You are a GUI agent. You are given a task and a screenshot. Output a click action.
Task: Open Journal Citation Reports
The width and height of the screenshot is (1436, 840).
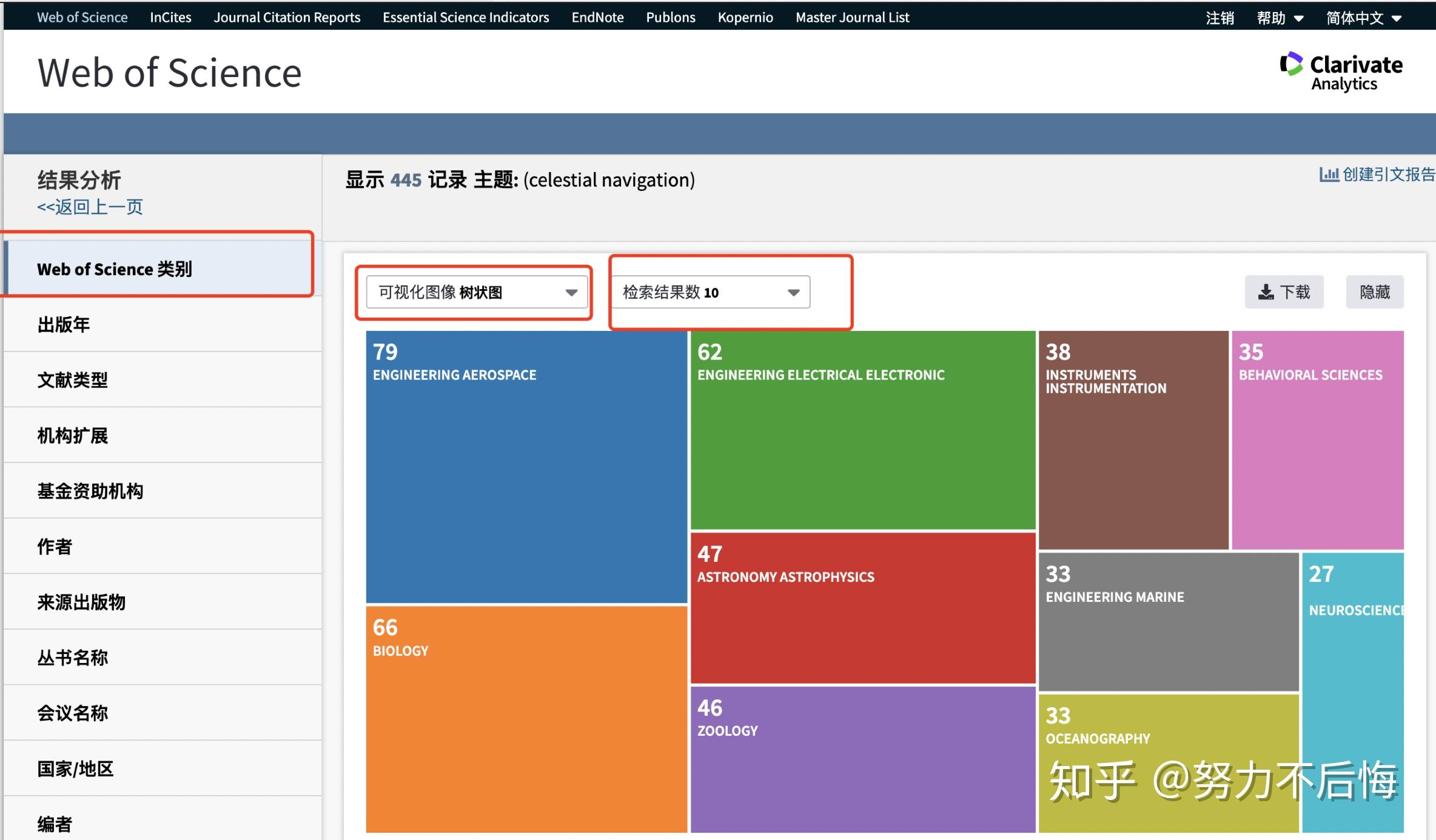pyautogui.click(x=287, y=18)
